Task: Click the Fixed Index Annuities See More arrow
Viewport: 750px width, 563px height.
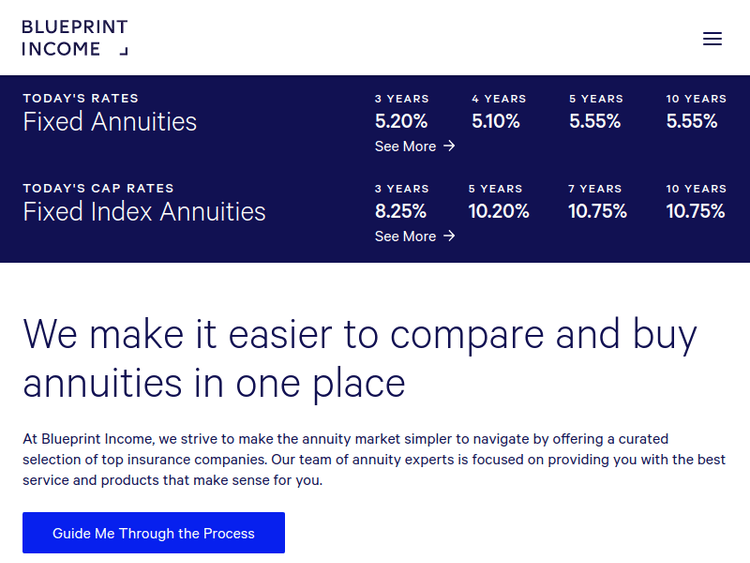Action: click(x=449, y=236)
